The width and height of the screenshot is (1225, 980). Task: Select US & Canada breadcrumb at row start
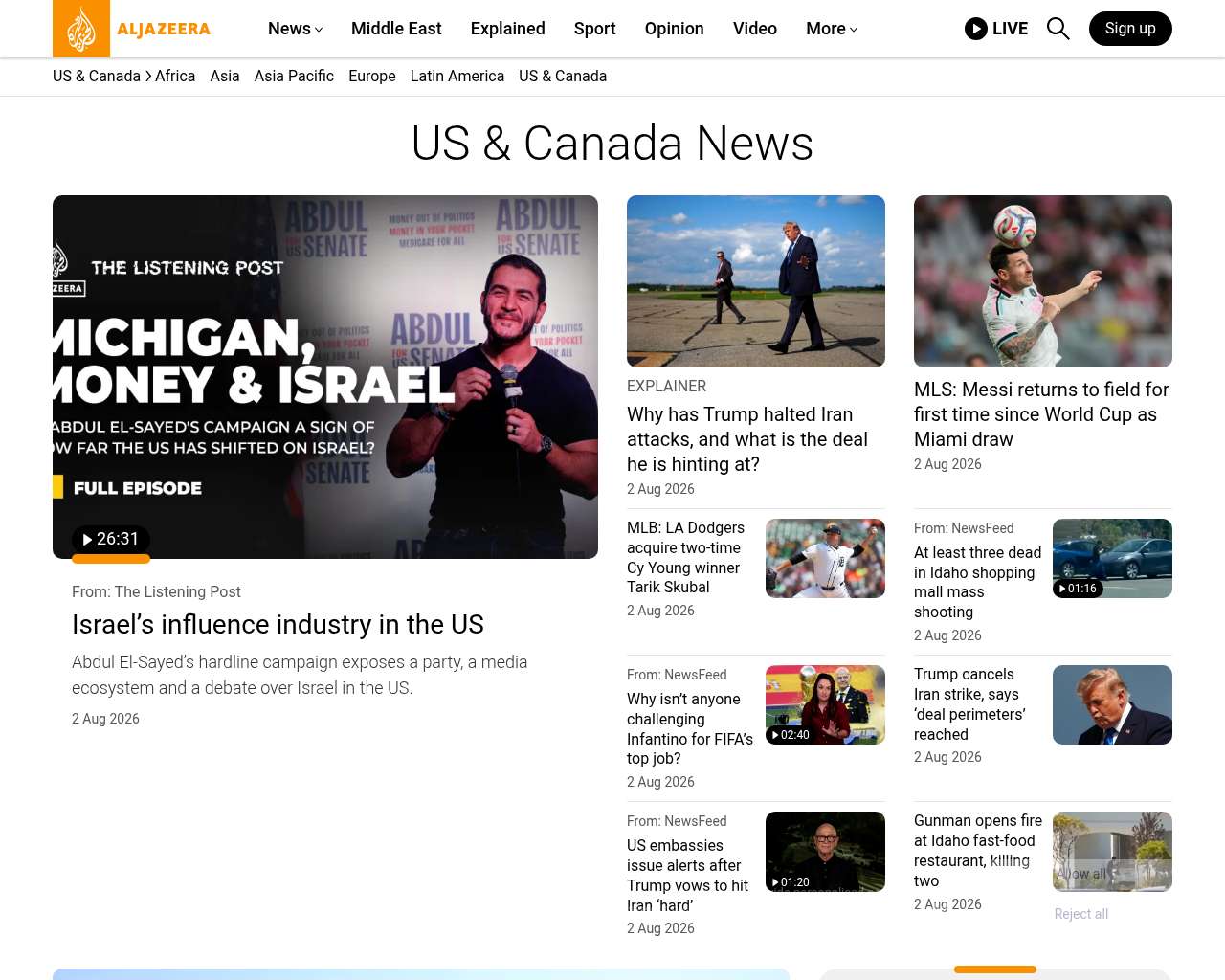[97, 76]
